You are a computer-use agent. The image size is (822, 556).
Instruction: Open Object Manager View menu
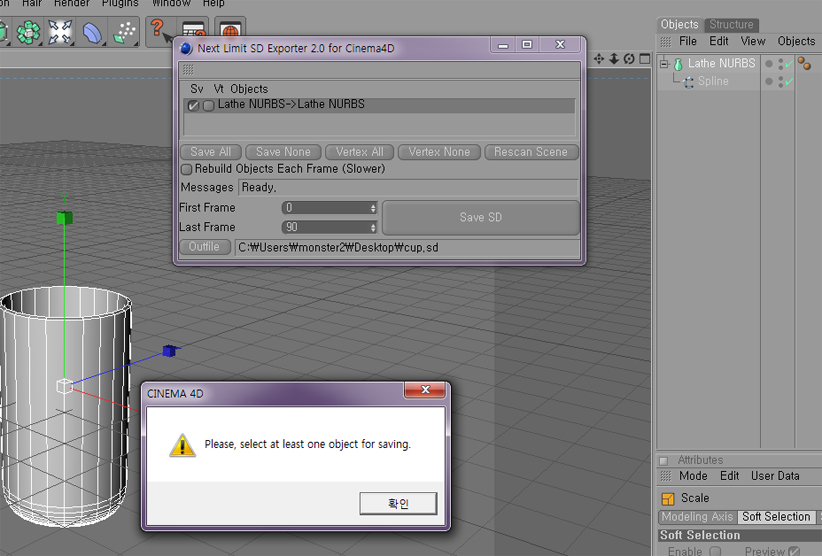753,41
